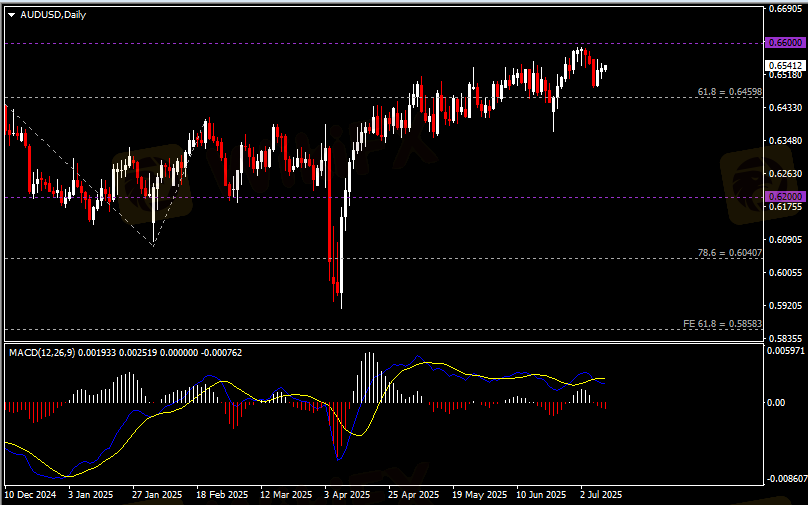
Task: Open the chart dropdown arrow beside AUDUSD,Daily
Action: pyautogui.click(x=11, y=13)
